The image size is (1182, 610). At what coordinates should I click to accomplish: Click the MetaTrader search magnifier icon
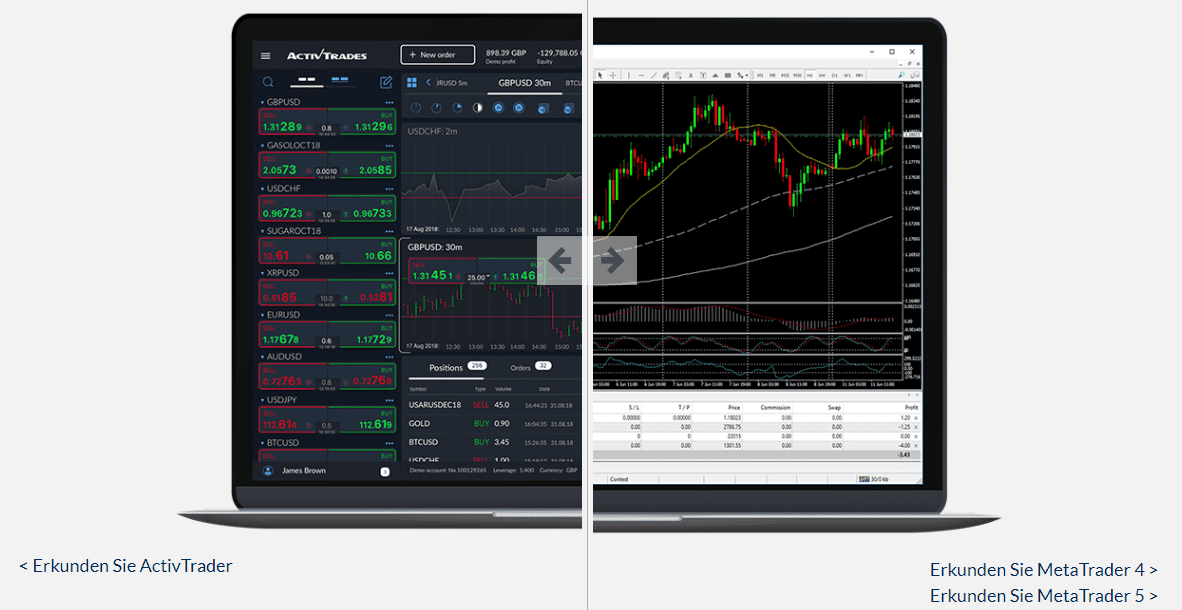coord(902,75)
